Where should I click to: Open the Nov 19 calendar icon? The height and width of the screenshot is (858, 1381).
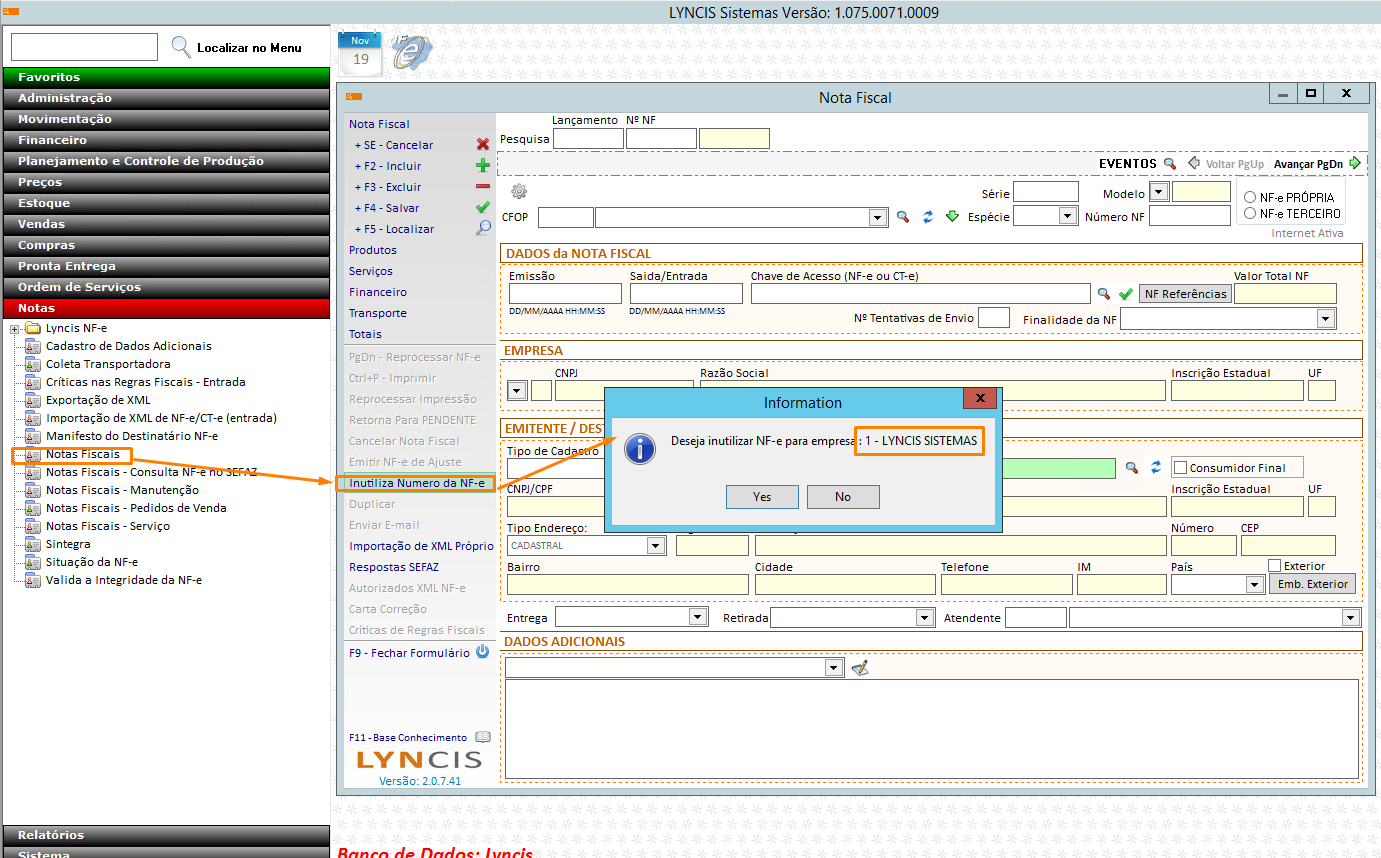pos(360,52)
